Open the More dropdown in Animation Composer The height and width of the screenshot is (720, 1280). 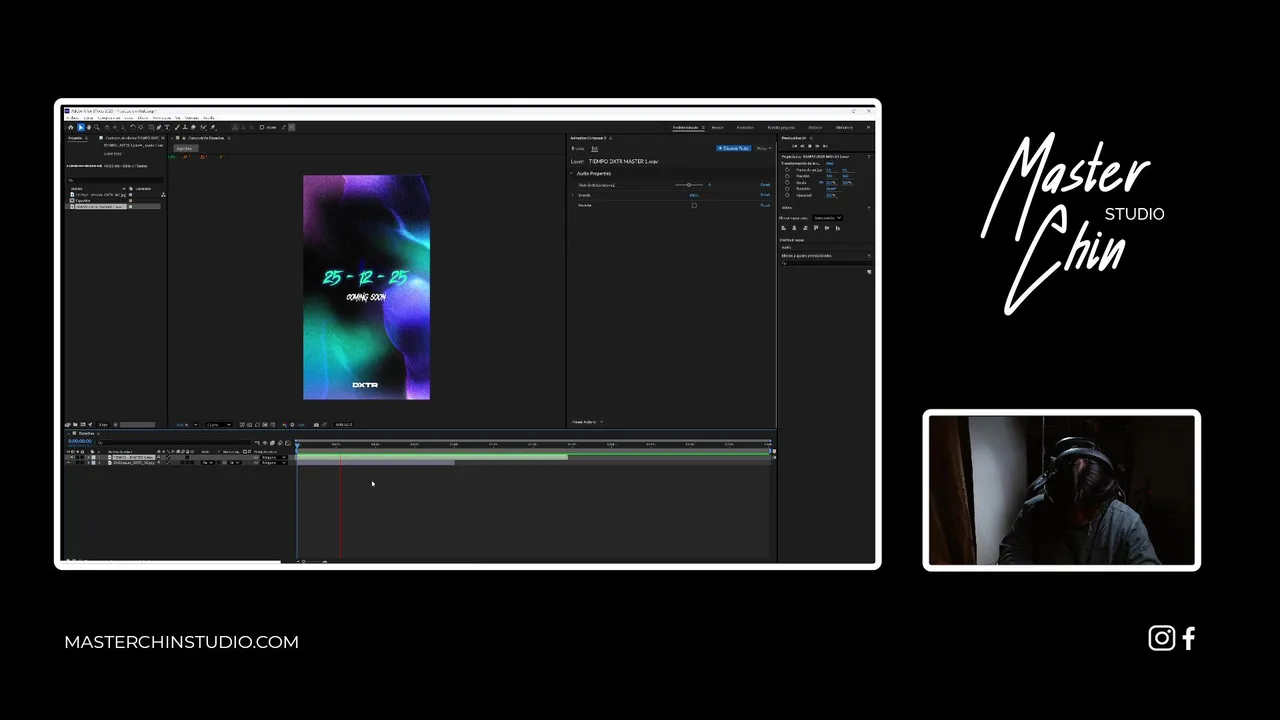point(764,148)
